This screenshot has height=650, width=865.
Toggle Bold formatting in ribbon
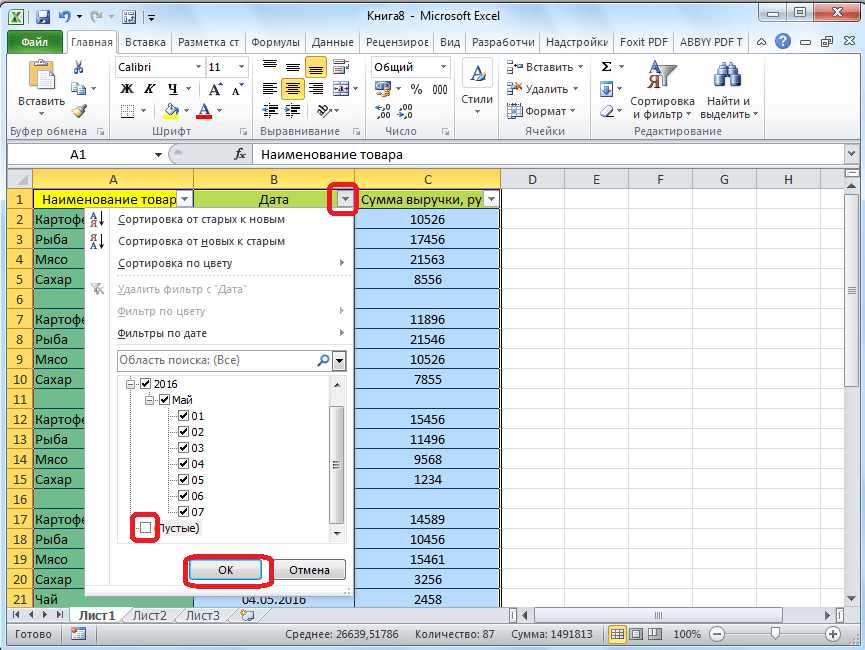(127, 89)
